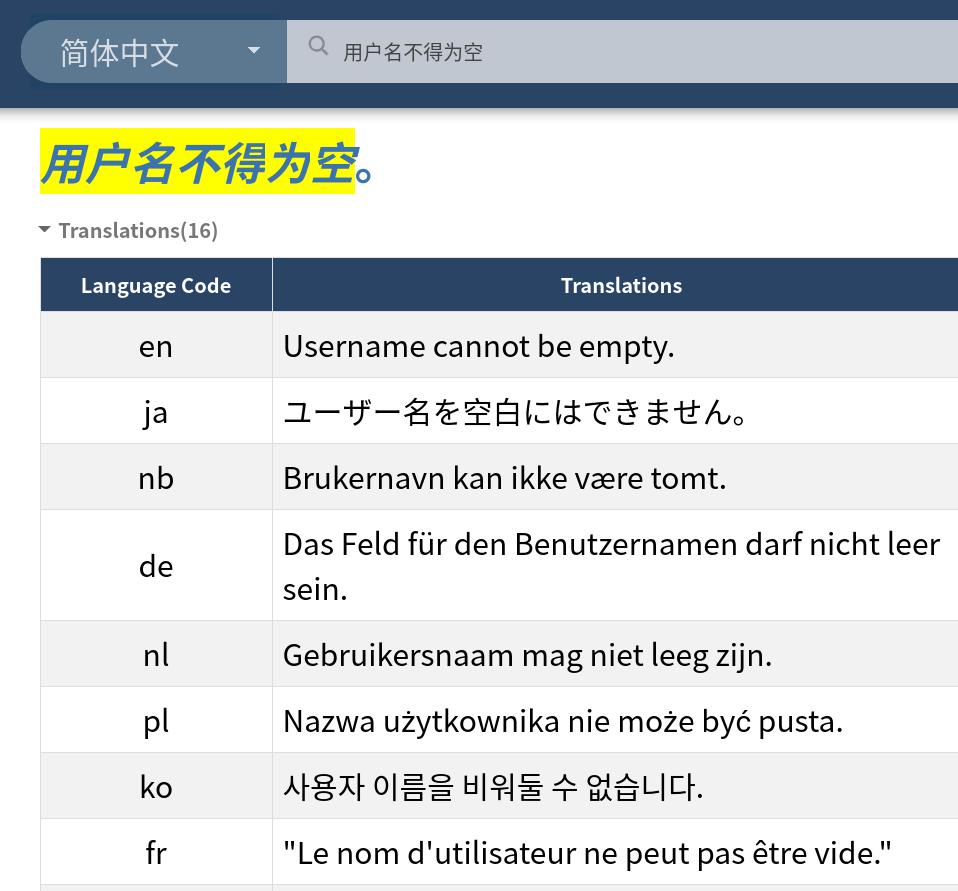958x891 pixels.
Task: Select the French quoted translation
Action: [588, 852]
